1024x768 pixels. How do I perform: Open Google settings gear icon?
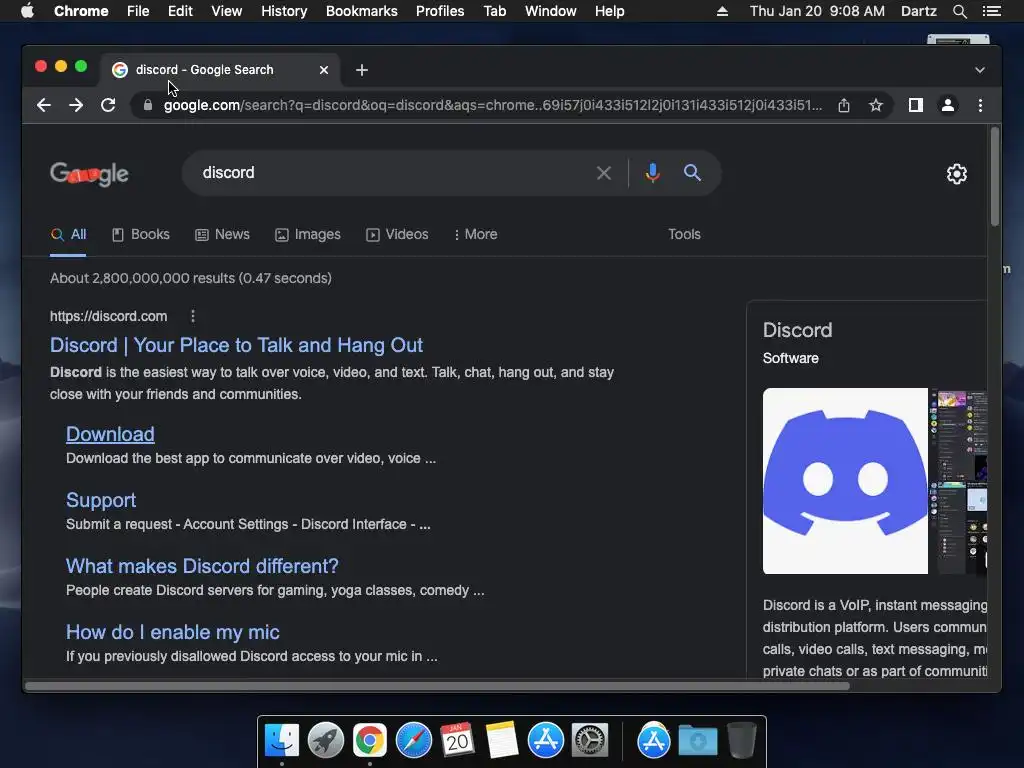(957, 174)
